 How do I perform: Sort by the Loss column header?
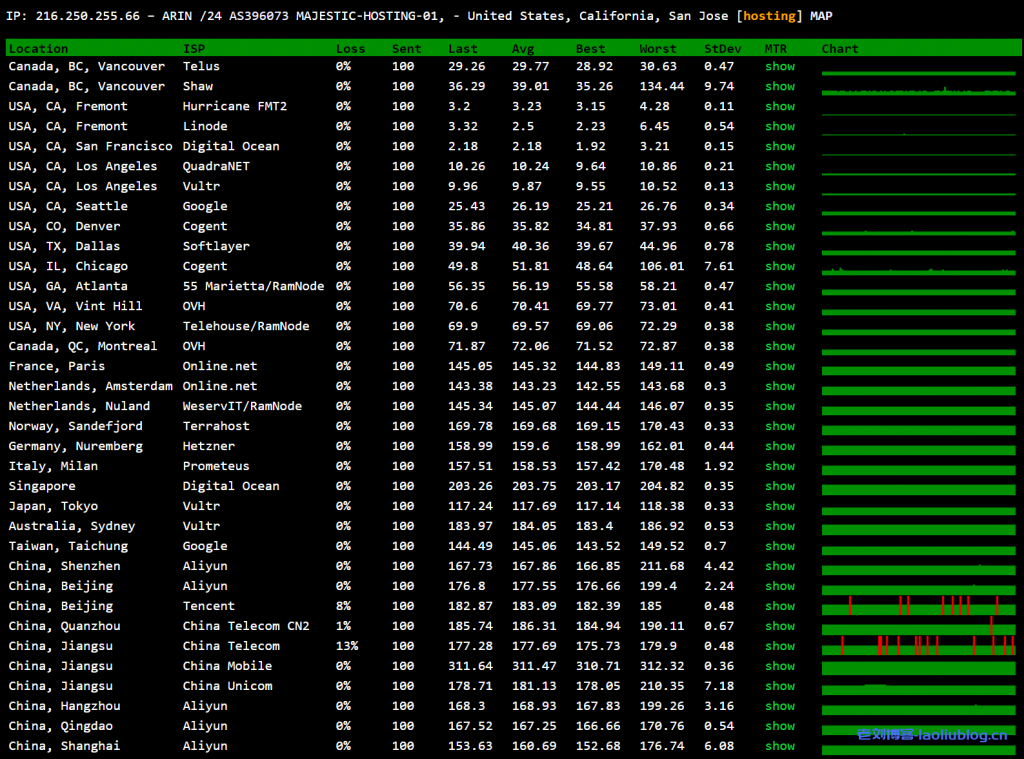[350, 48]
